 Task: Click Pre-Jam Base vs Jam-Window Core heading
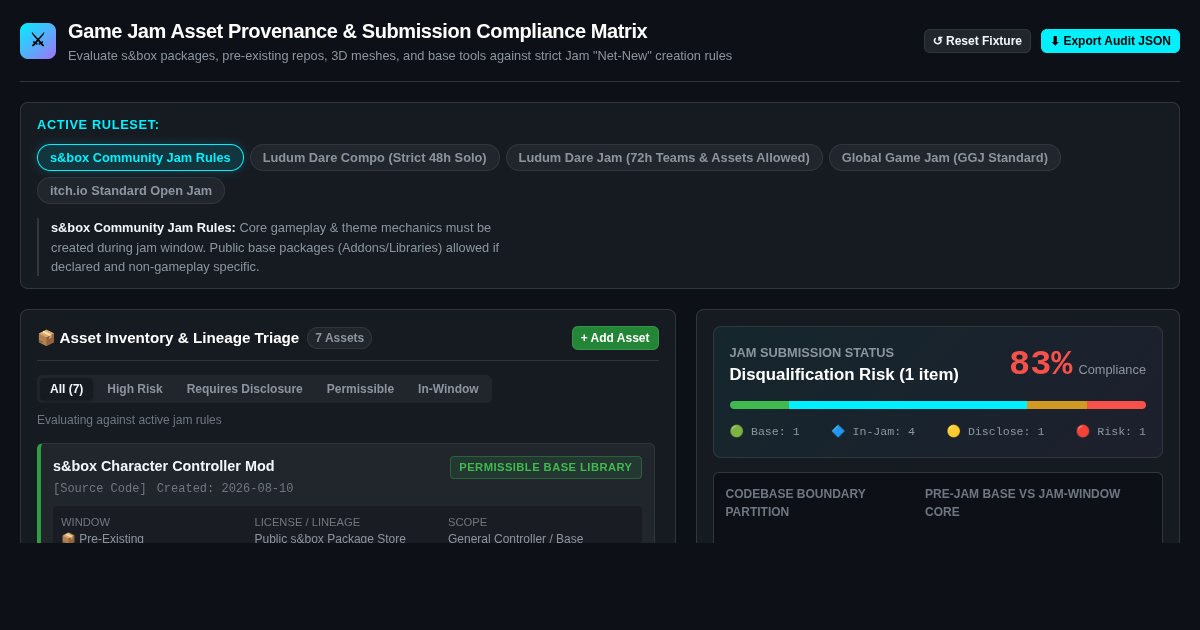click(1022, 503)
